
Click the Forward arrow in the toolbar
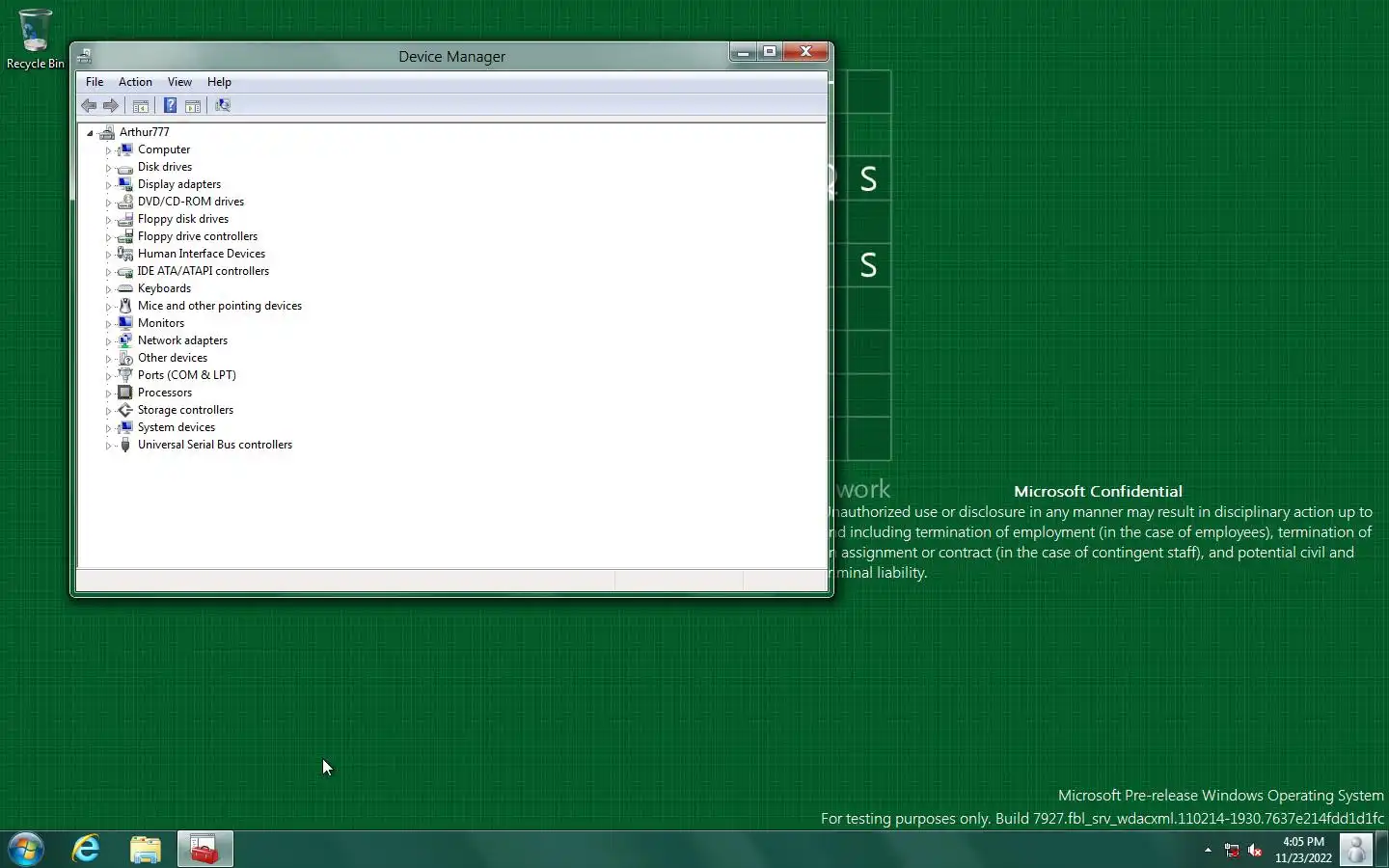coord(111,106)
